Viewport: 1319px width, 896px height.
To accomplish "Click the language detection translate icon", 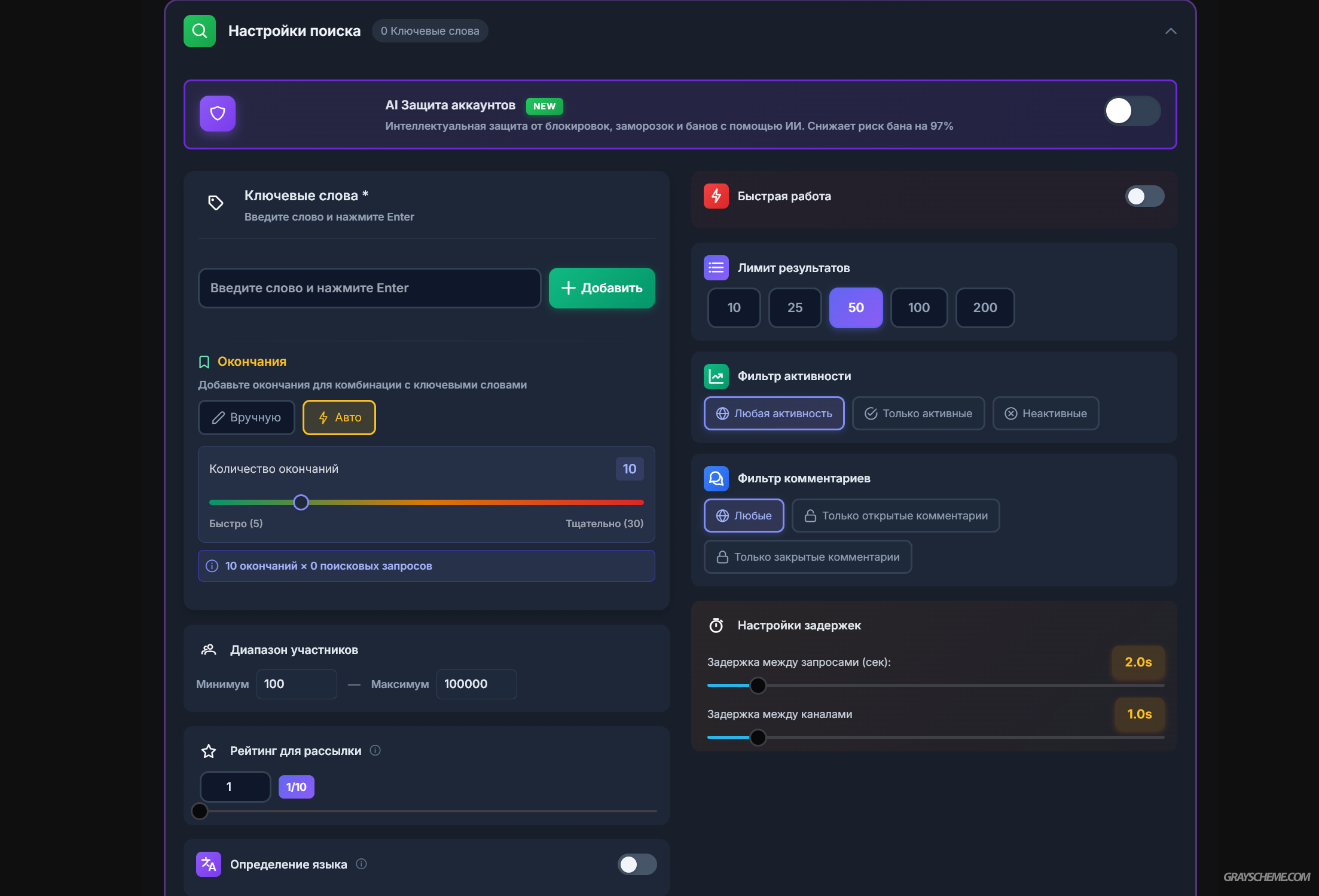I will point(209,864).
